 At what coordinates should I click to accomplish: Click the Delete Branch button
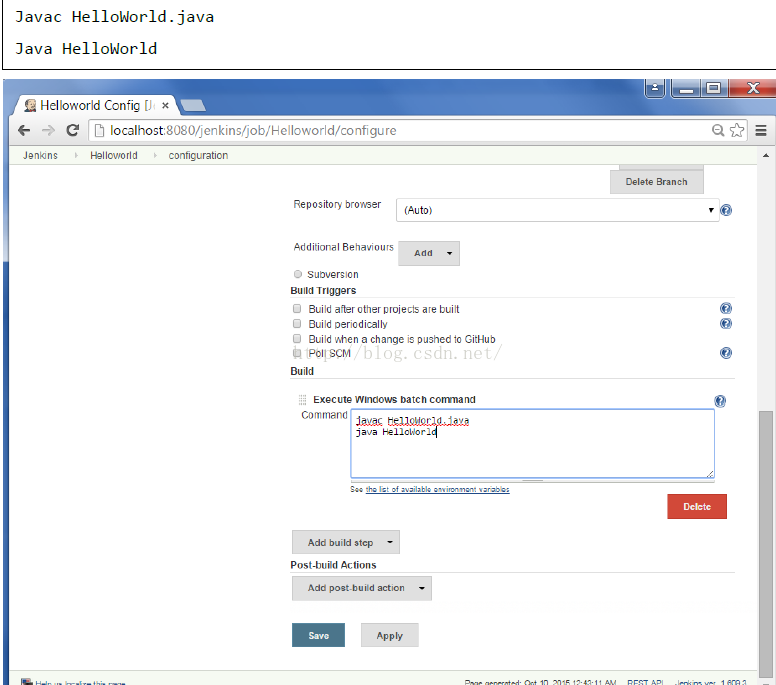pos(656,182)
